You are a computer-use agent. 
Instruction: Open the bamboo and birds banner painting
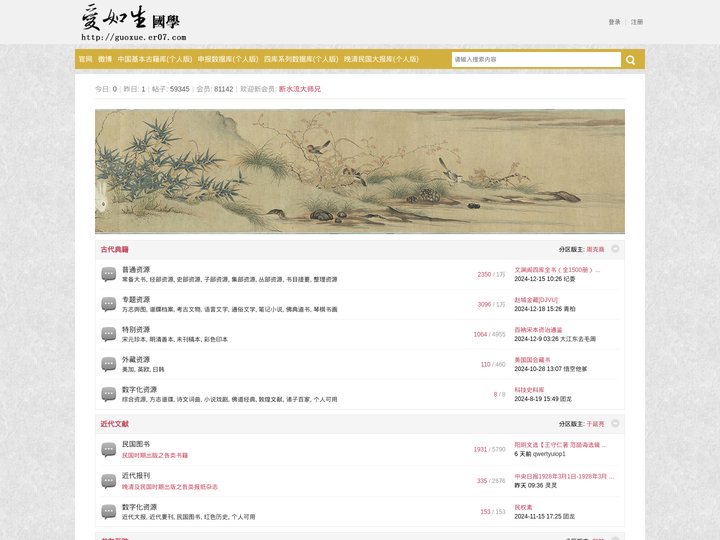(x=360, y=171)
